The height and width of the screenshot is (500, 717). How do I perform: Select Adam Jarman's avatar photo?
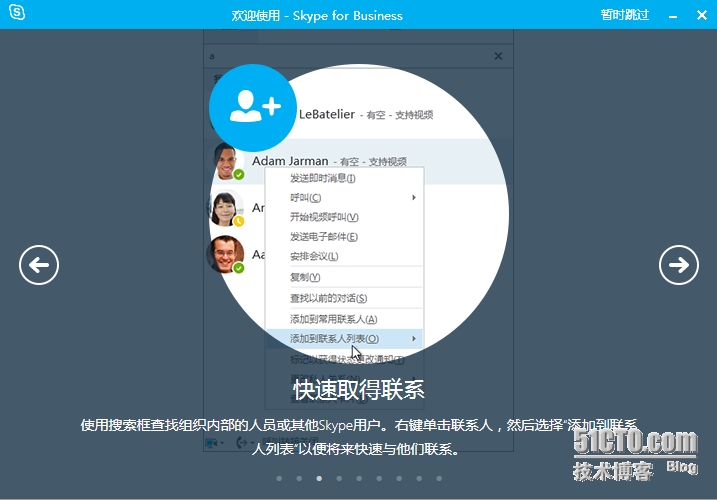tap(227, 161)
